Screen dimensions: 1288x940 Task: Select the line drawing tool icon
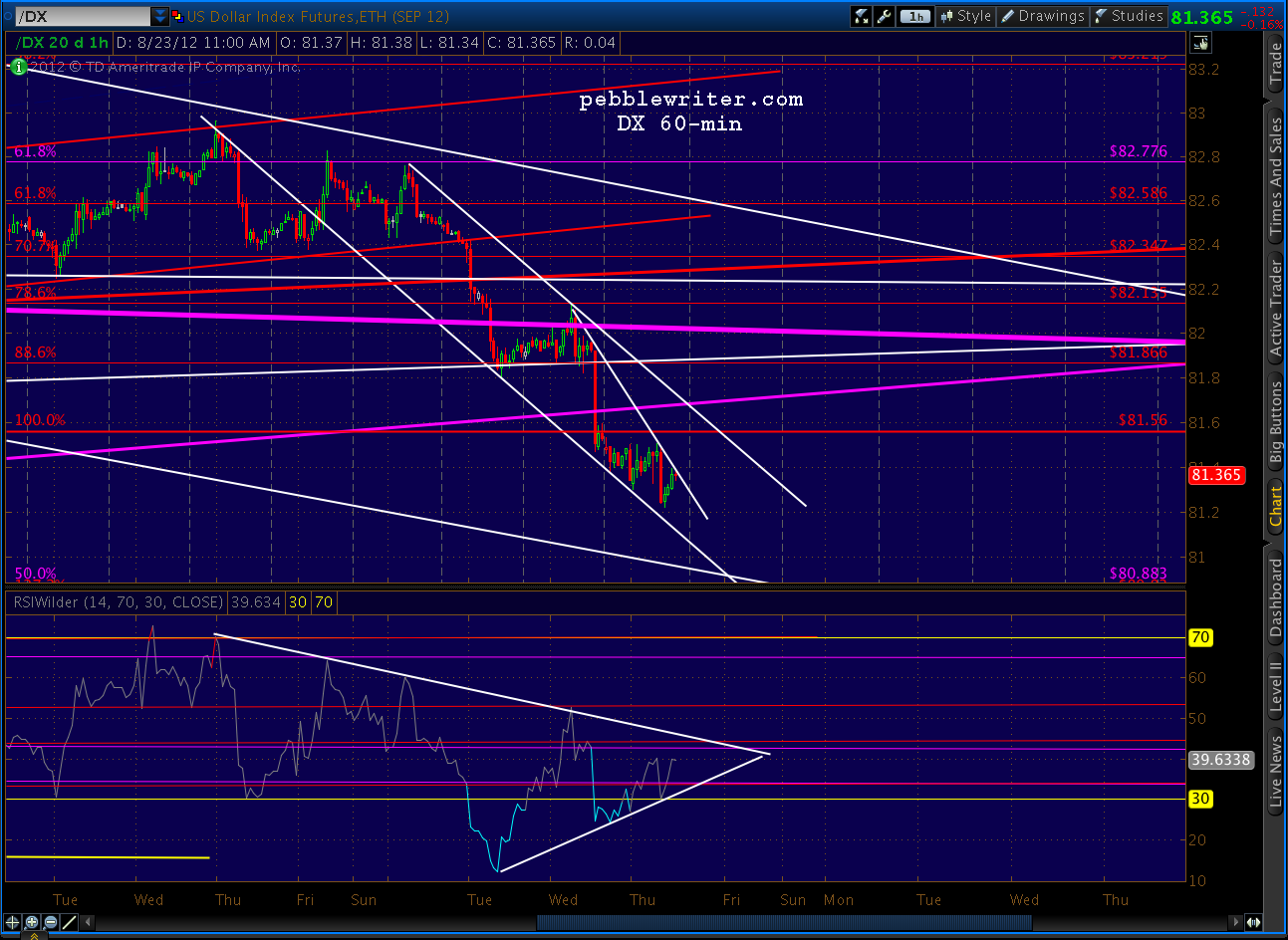(69, 922)
